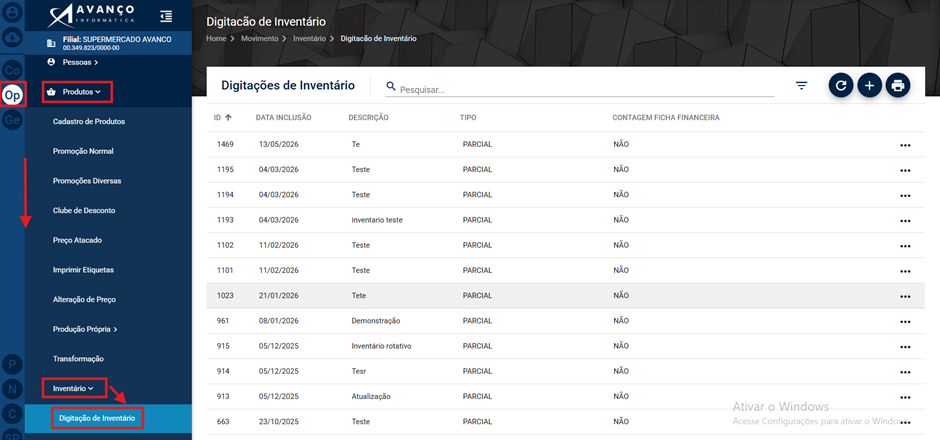Expand the Produção Própria submenu
940x440 pixels.
(x=85, y=329)
